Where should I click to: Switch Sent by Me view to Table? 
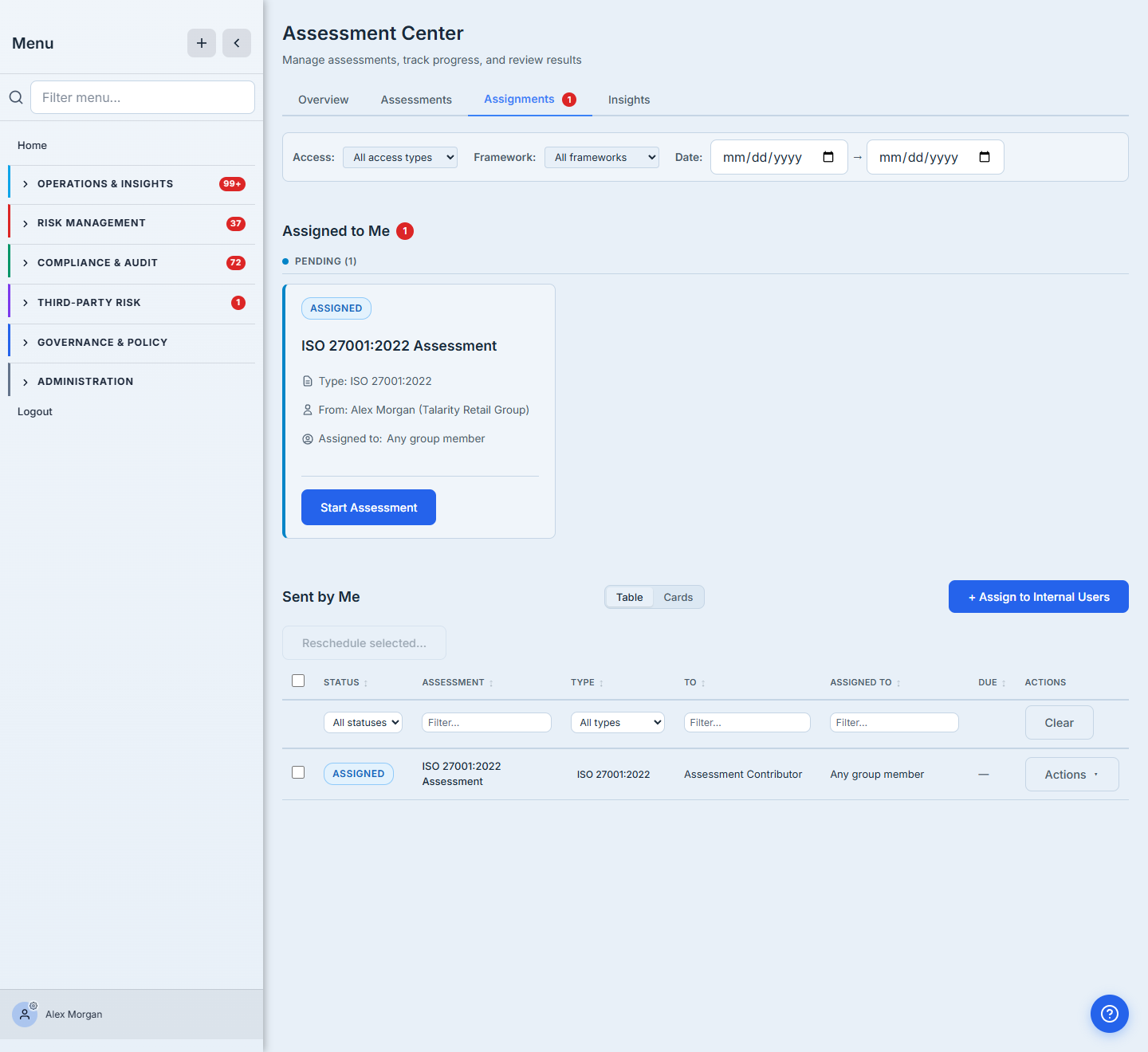630,597
